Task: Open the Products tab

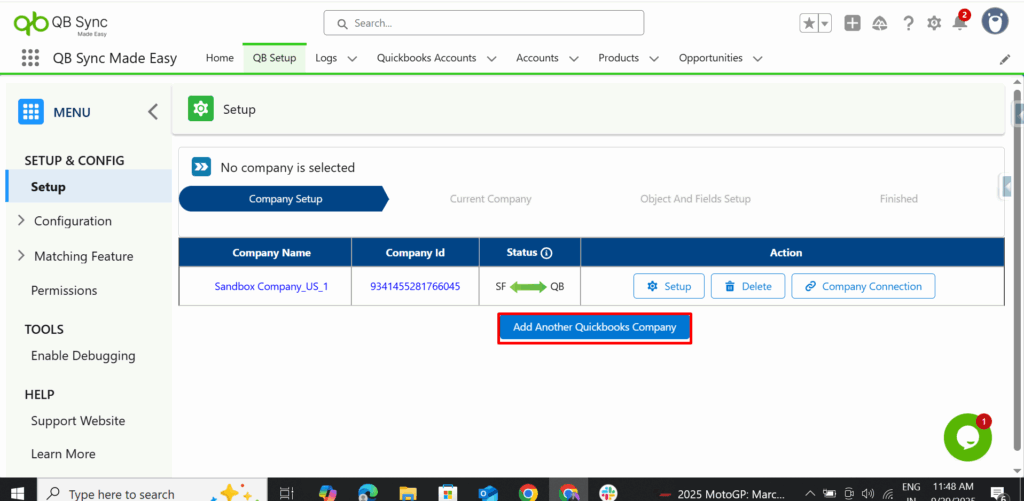Action: [618, 58]
